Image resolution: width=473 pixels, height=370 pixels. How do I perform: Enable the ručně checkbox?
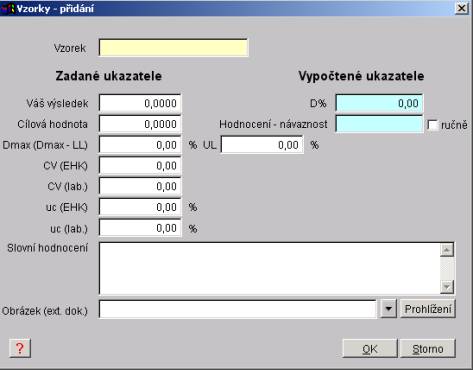tap(433, 125)
